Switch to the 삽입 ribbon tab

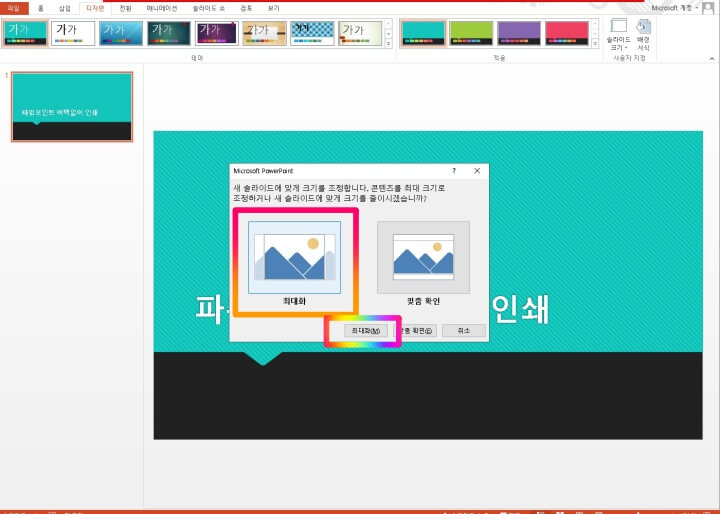(x=65, y=8)
